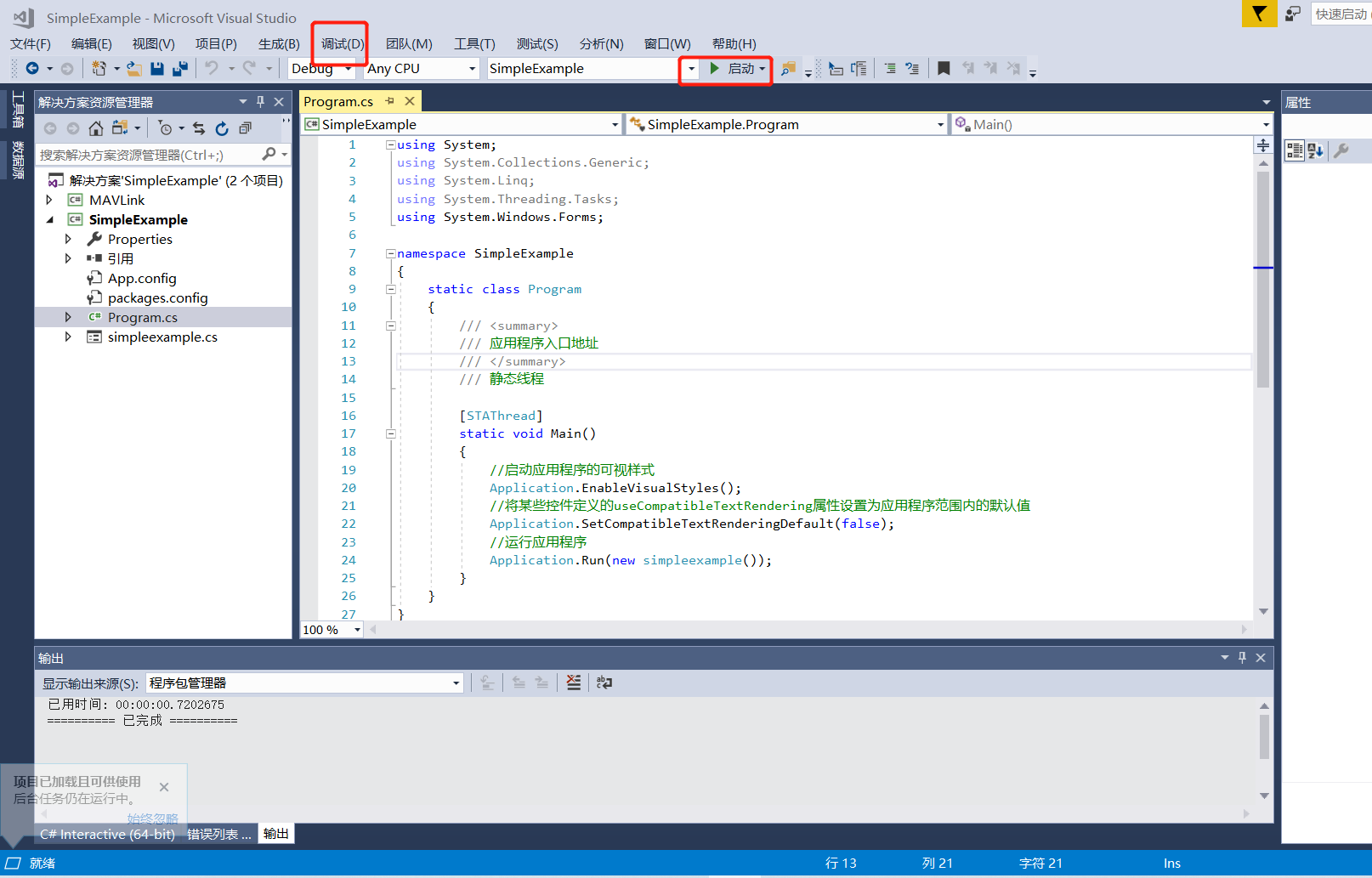
Task: Click the Solution Explorer search box
Action: (x=153, y=154)
